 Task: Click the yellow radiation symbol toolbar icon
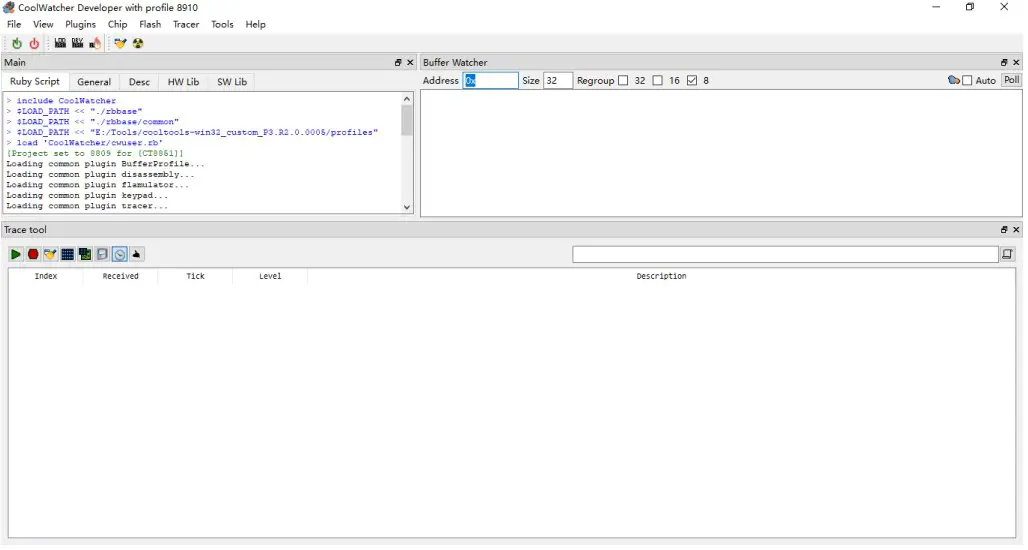click(138, 43)
